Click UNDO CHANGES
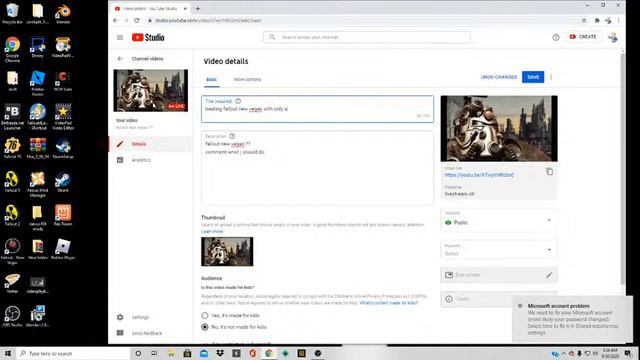The image size is (640, 360). point(498,77)
